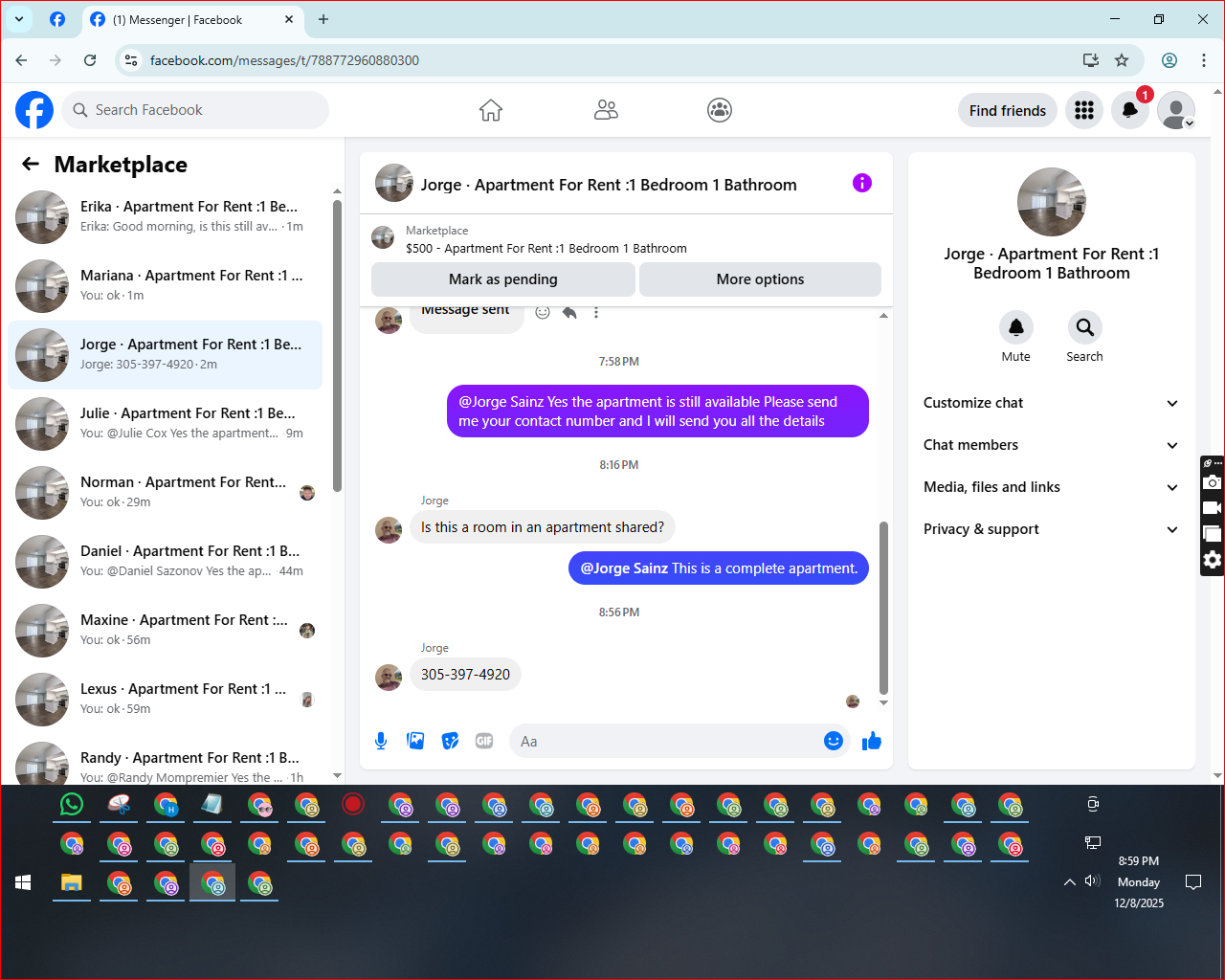React to the message with the emoji icon
The width and height of the screenshot is (1225, 980).
click(543, 312)
